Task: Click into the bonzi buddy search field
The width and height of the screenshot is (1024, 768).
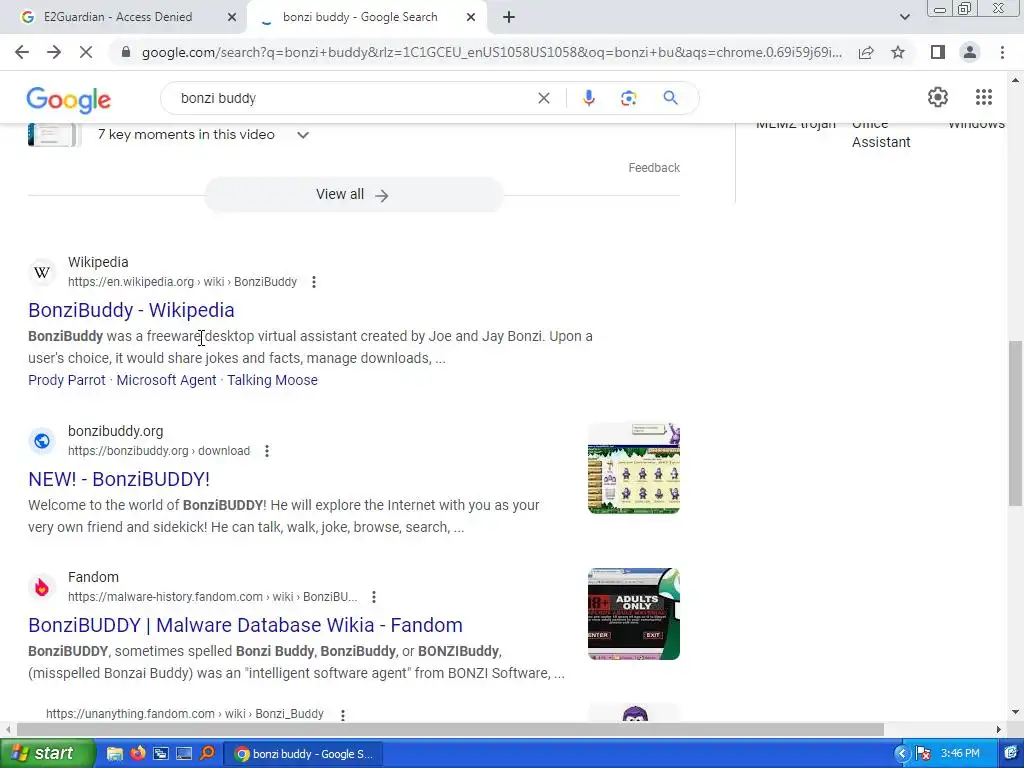Action: pyautogui.click(x=353, y=98)
